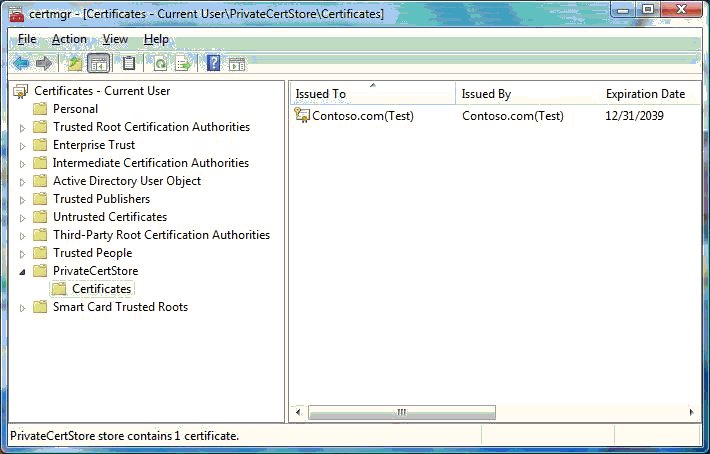This screenshot has height=454, width=710.
Task: Click the 12/31/2039 expiration date cell
Action: point(634,116)
